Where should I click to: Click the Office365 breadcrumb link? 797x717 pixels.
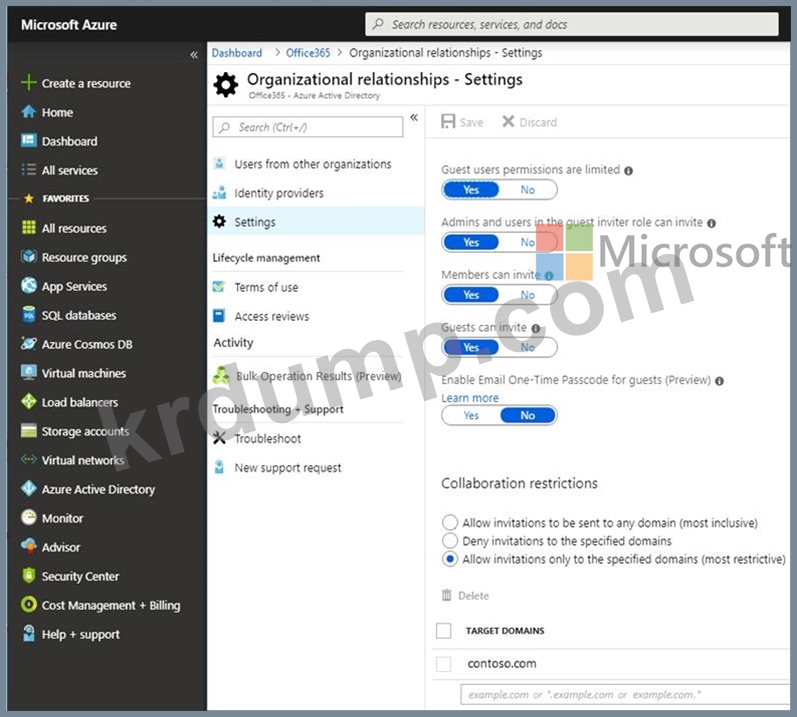point(308,53)
